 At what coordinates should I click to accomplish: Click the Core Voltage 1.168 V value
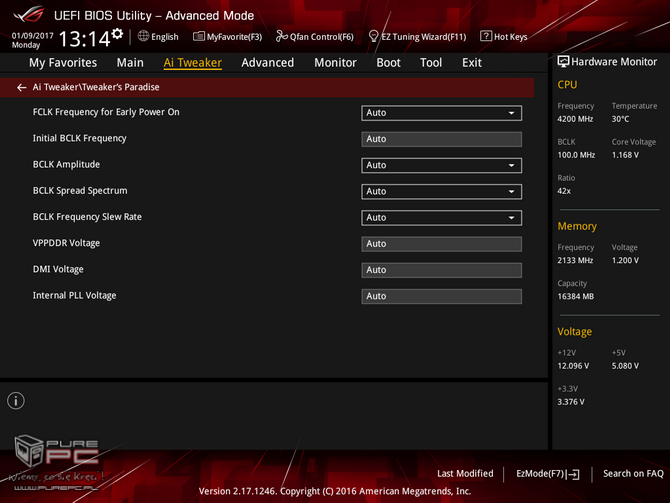click(625, 155)
